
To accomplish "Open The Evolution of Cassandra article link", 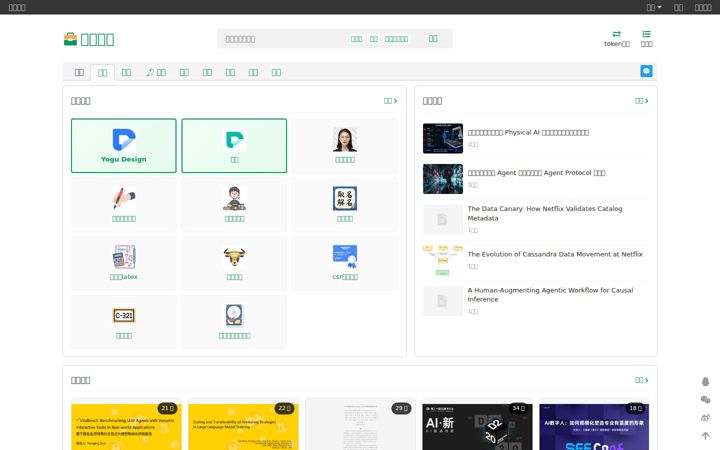I will click(x=555, y=254).
